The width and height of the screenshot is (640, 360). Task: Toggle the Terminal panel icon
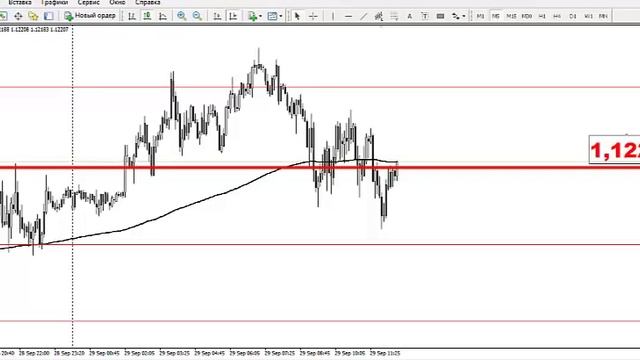[49, 16]
